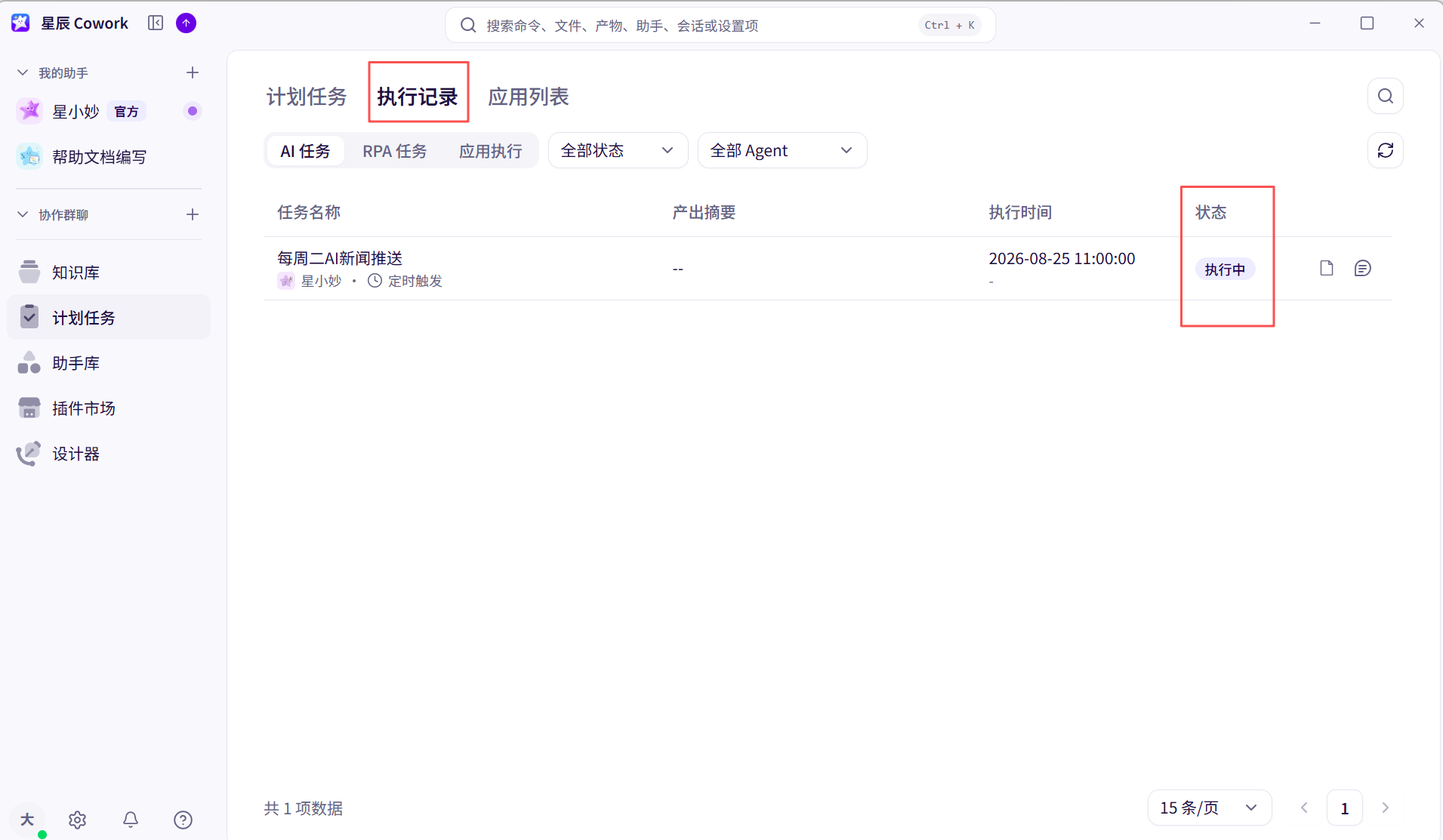Open 助手库 in sidebar
The width and height of the screenshot is (1443, 840).
tap(109, 363)
